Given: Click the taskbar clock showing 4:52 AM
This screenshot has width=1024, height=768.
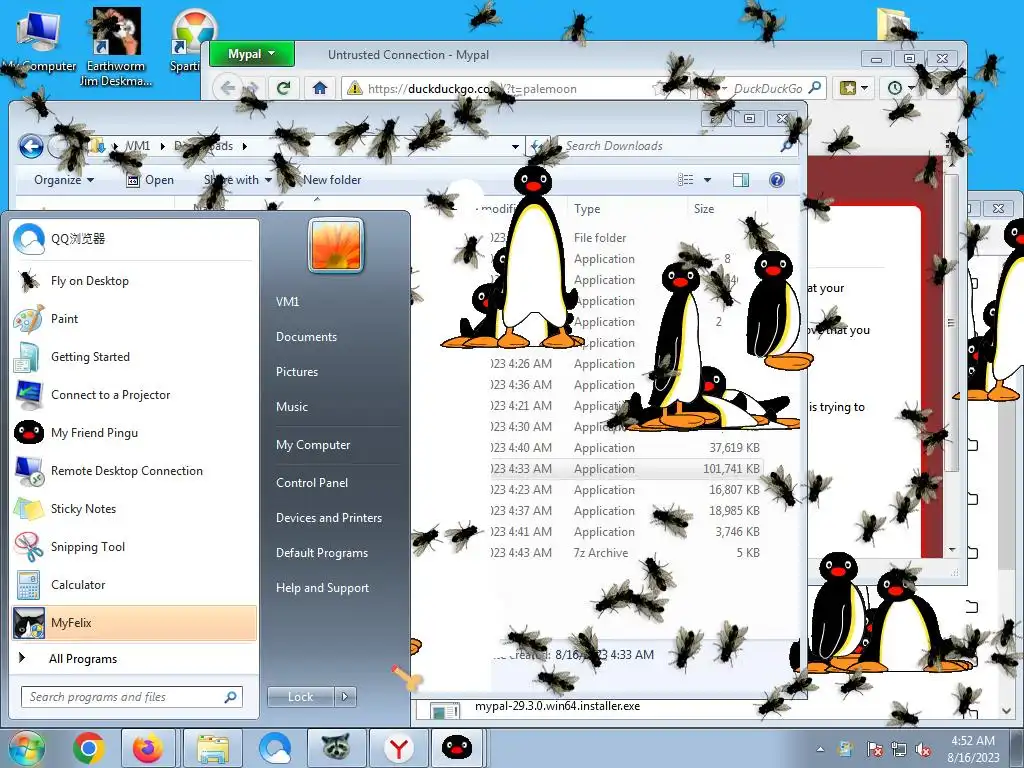Looking at the screenshot, I should pyautogui.click(x=973, y=749).
